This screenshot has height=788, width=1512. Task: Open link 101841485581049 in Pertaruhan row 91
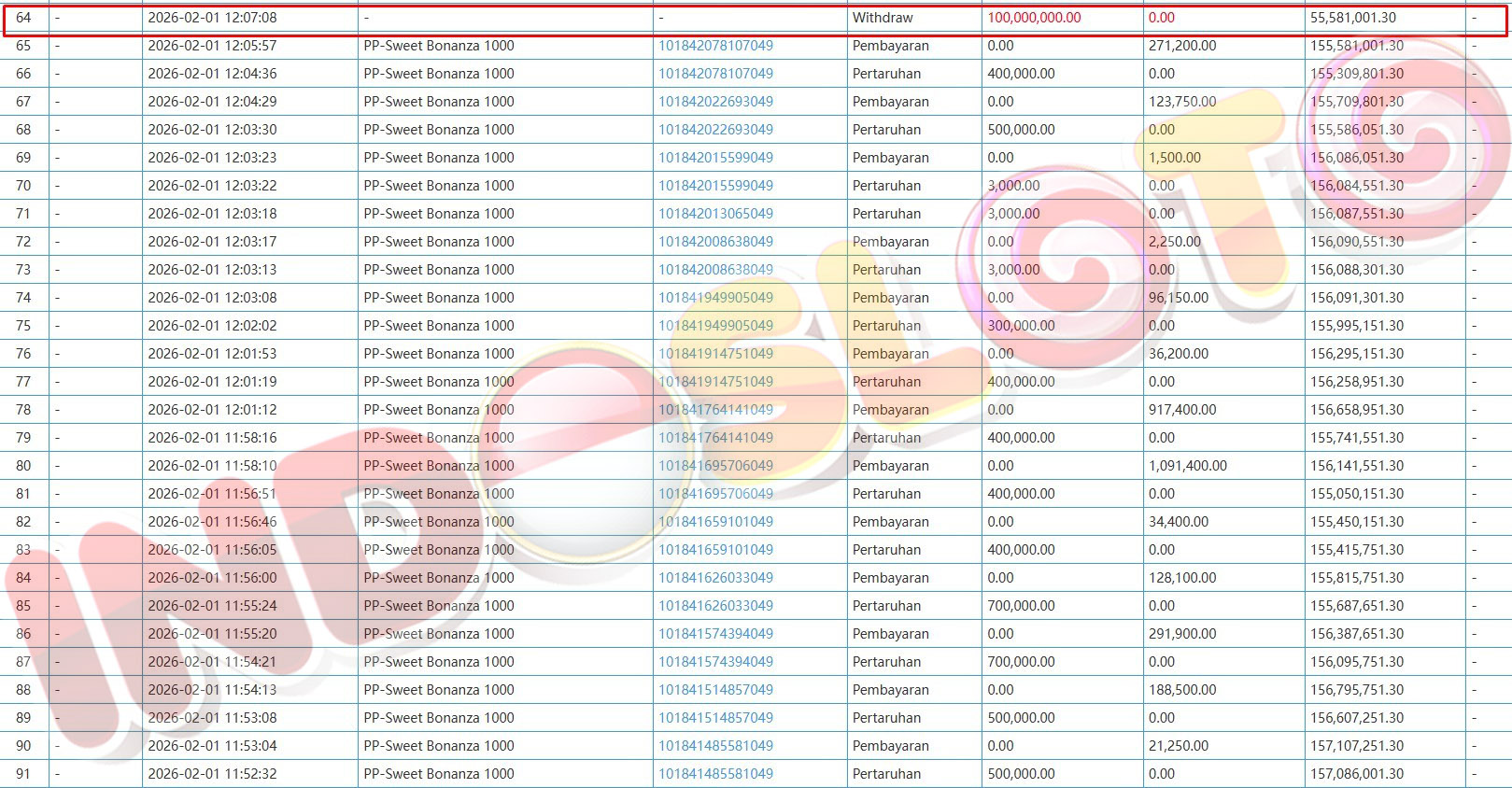pyautogui.click(x=715, y=774)
